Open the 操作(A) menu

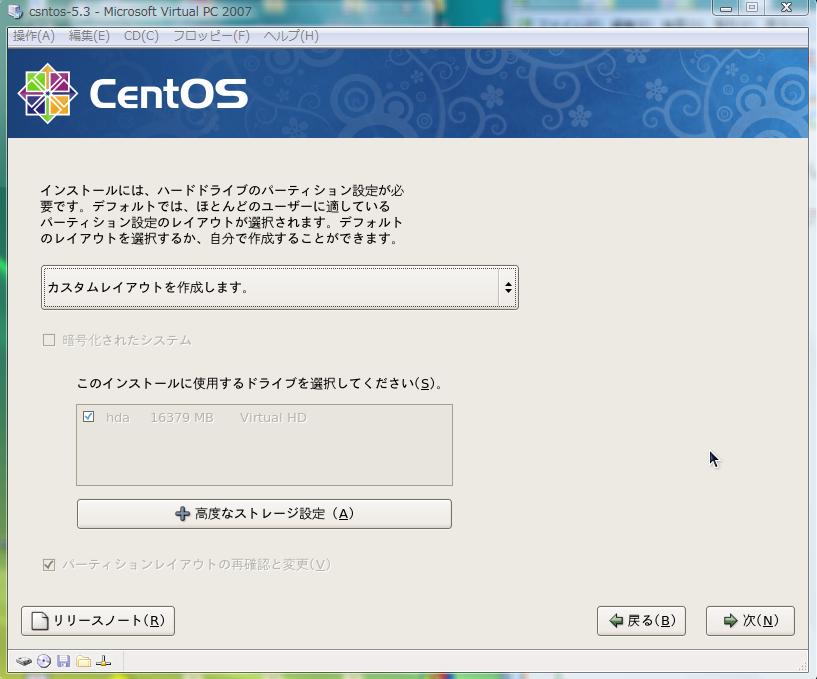click(34, 36)
